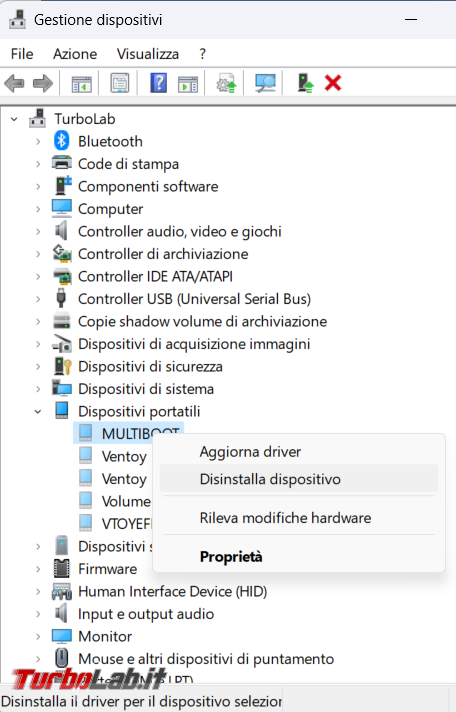Screen dimensions: 456x712
Task: Click the Show/Hide console tree icon
Action: [81, 84]
